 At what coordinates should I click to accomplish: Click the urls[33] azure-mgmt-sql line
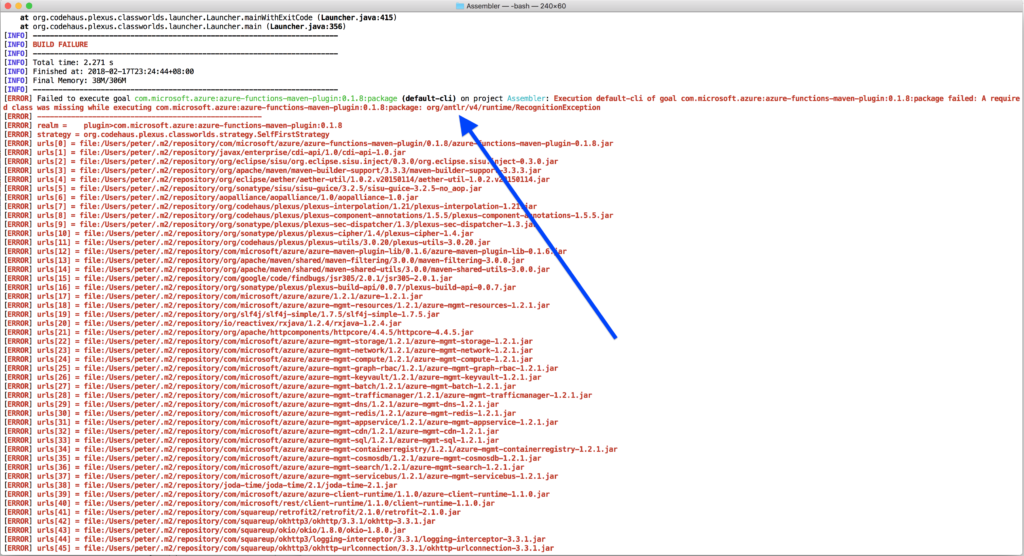[251, 440]
